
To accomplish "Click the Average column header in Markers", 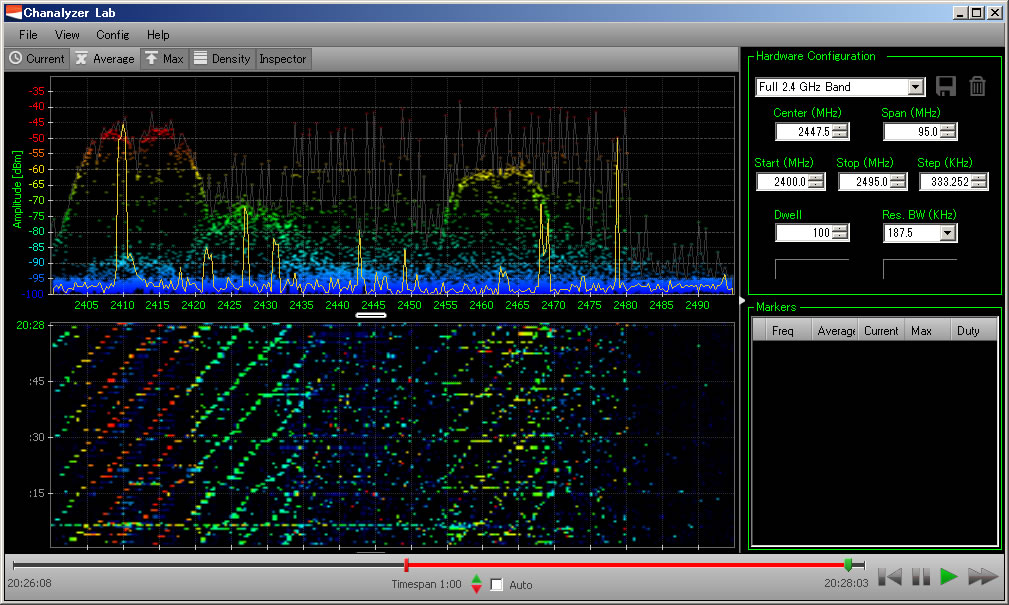I will 835,331.
